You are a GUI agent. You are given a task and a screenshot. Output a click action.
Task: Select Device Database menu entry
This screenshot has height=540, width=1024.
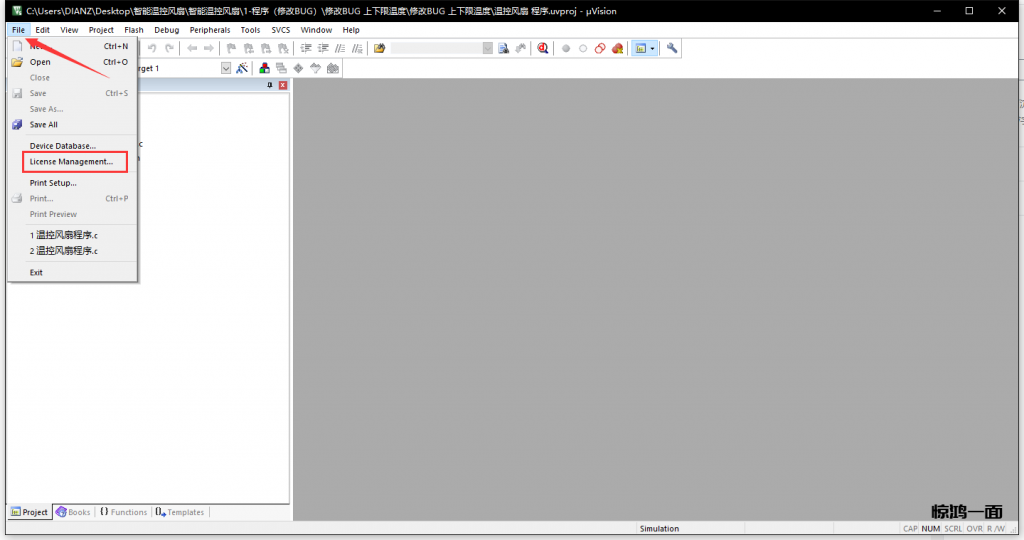point(62,146)
